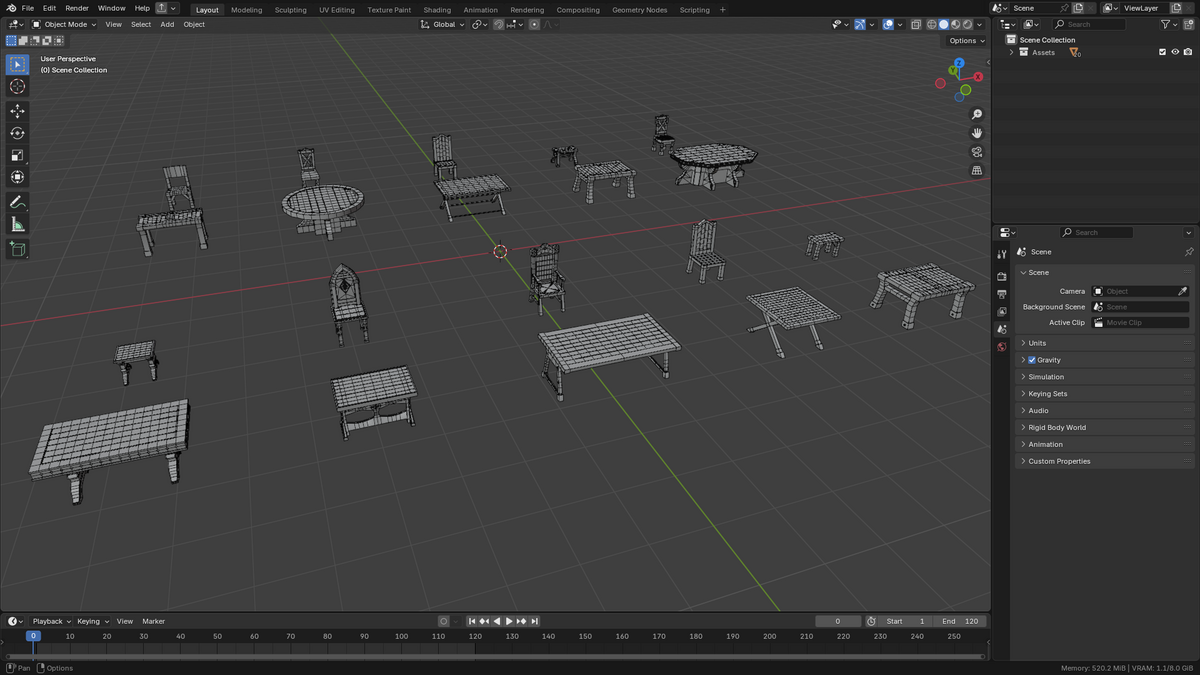Select the Move tool in toolbar
1200x675 pixels.
(x=17, y=111)
